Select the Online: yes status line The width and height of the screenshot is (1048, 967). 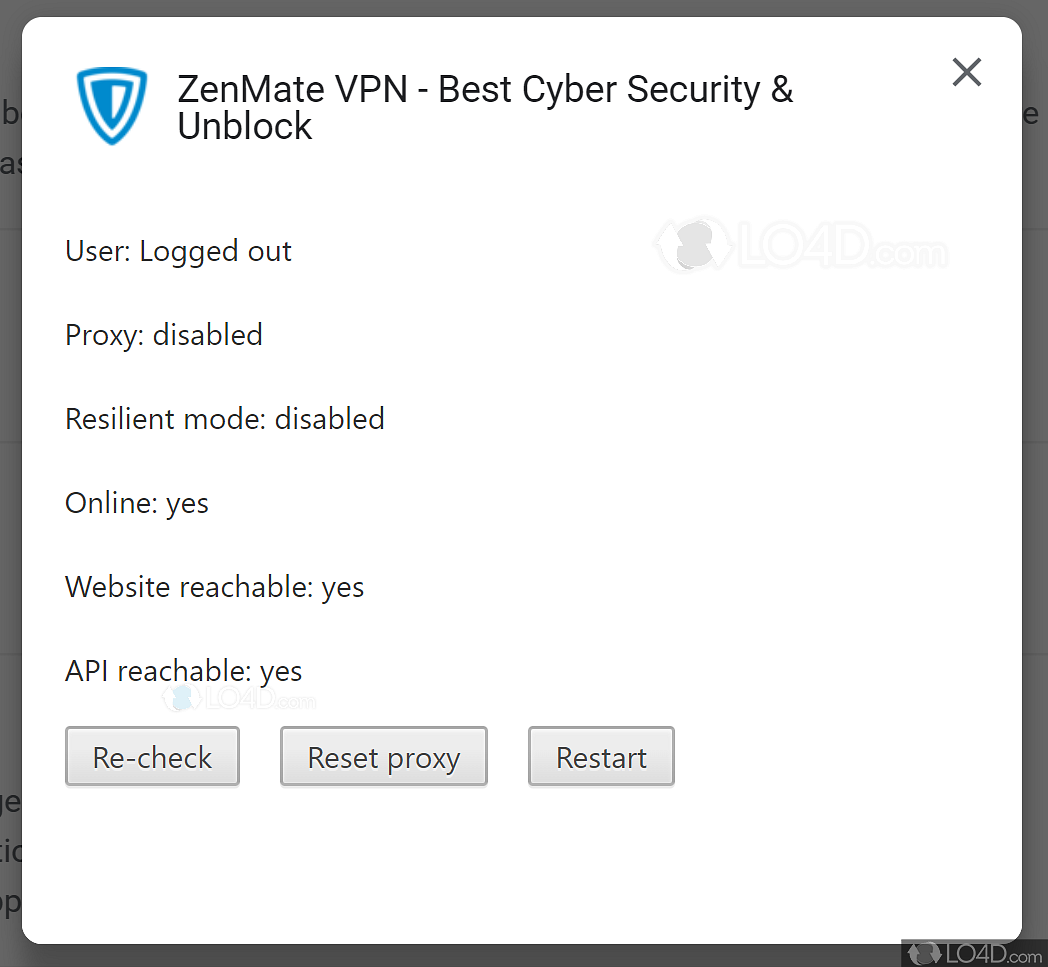tap(136, 502)
